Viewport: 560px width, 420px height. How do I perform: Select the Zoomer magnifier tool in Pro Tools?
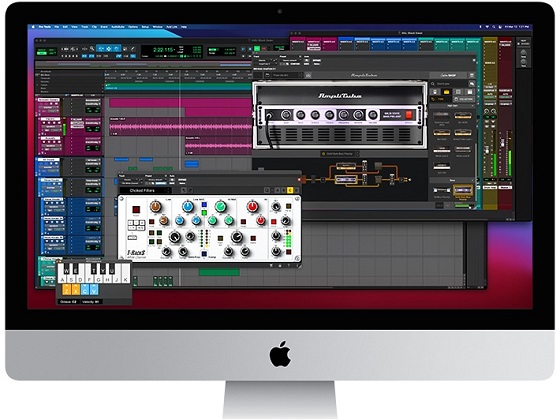coord(92,49)
